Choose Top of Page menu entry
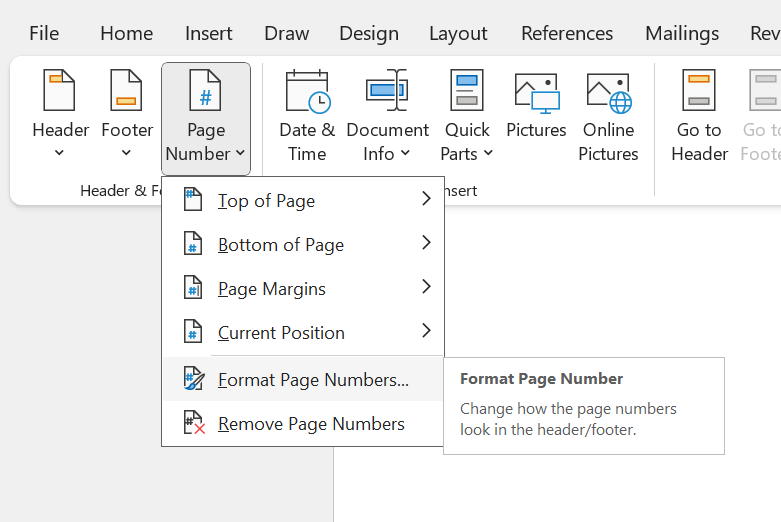The width and height of the screenshot is (781, 522). coord(303,200)
